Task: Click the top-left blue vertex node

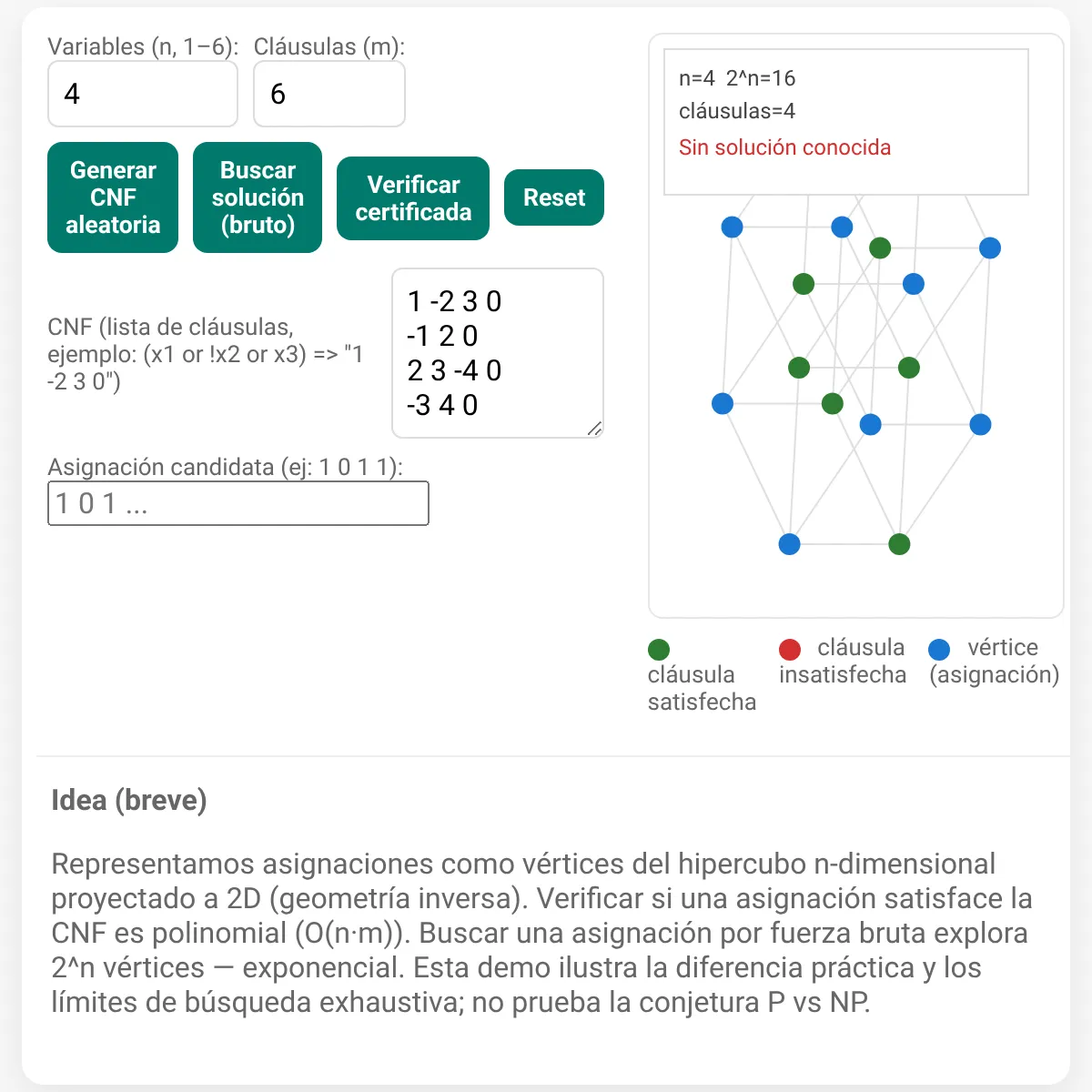Action: (732, 227)
